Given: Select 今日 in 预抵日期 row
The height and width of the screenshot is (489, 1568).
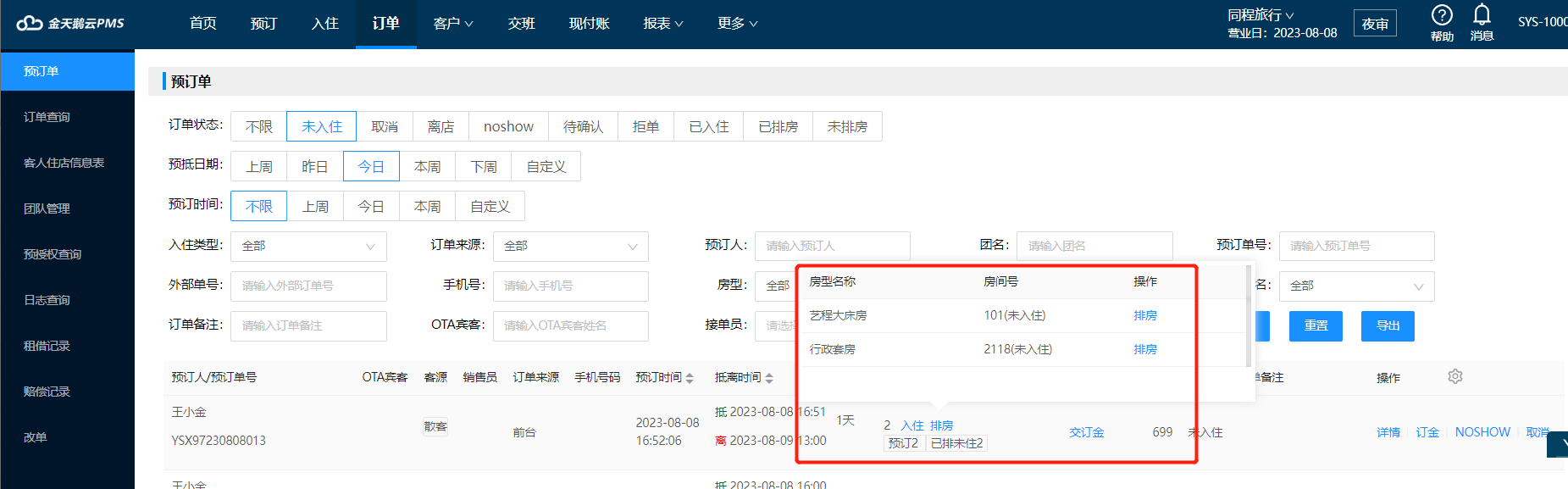Looking at the screenshot, I should [371, 166].
